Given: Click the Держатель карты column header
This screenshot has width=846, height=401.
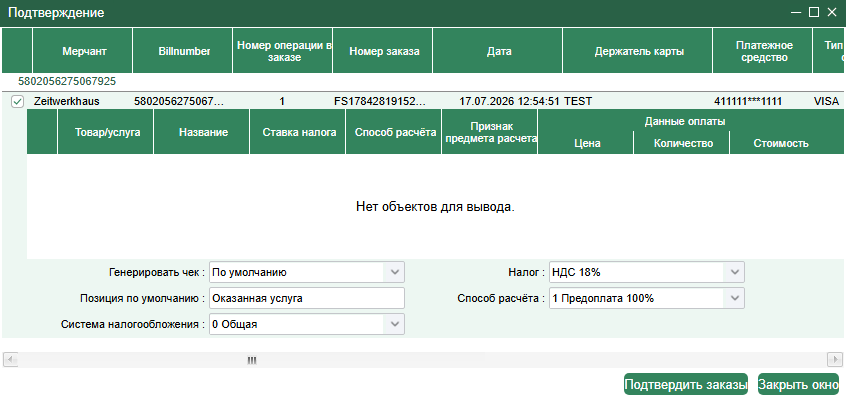Looking at the screenshot, I should coord(638,51).
